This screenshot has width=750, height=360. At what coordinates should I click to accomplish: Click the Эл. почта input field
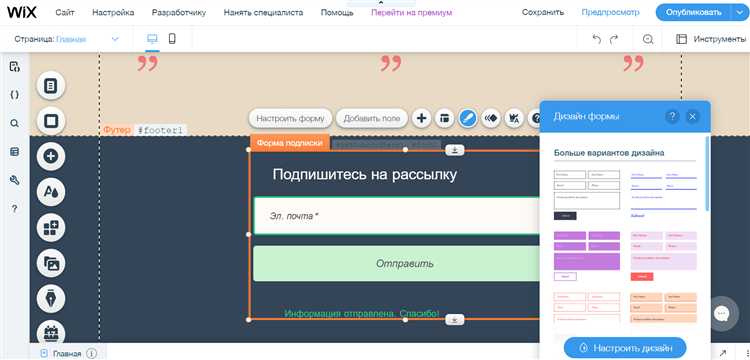(x=396, y=216)
